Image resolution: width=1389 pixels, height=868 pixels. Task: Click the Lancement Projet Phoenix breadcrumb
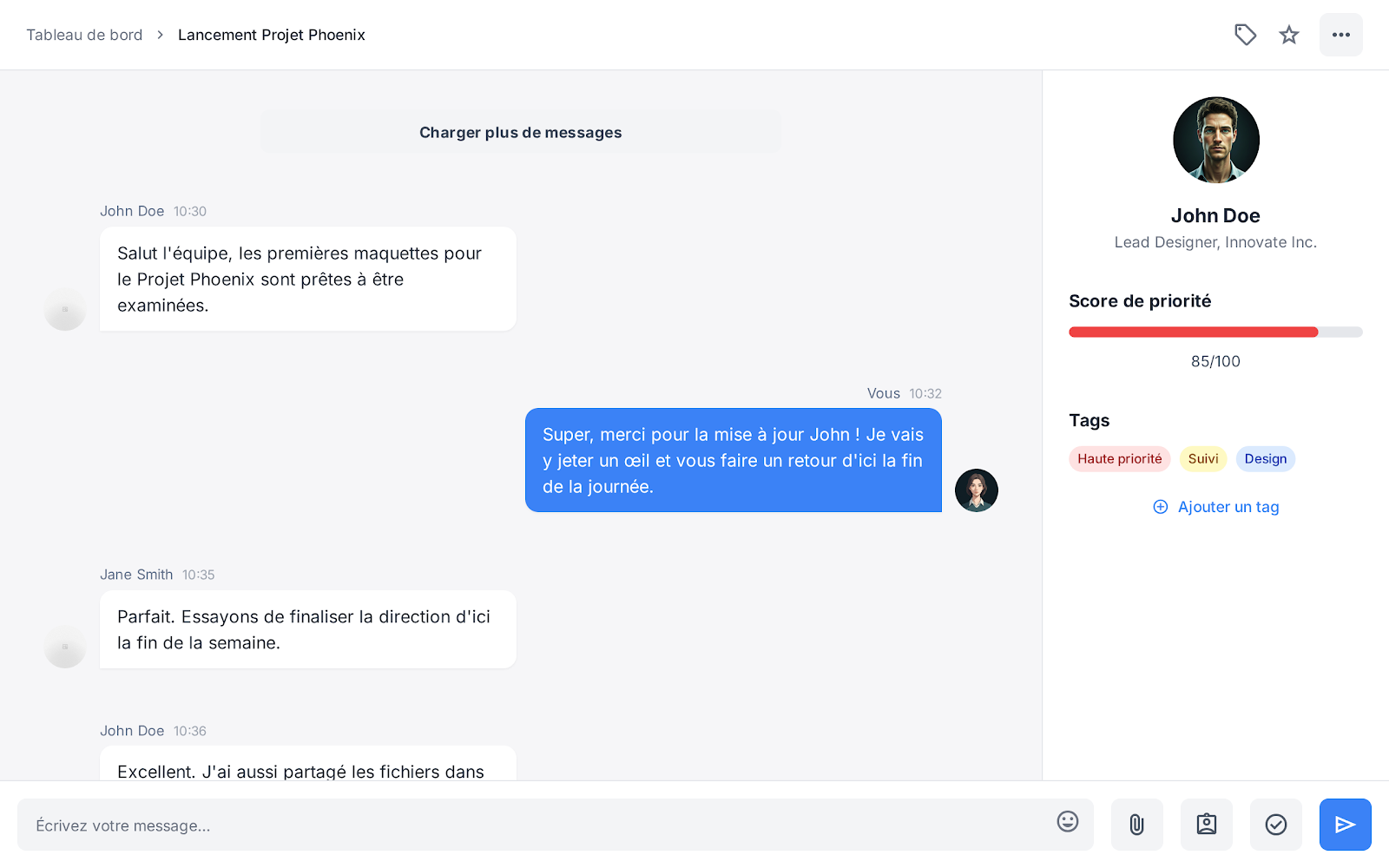pos(272,35)
